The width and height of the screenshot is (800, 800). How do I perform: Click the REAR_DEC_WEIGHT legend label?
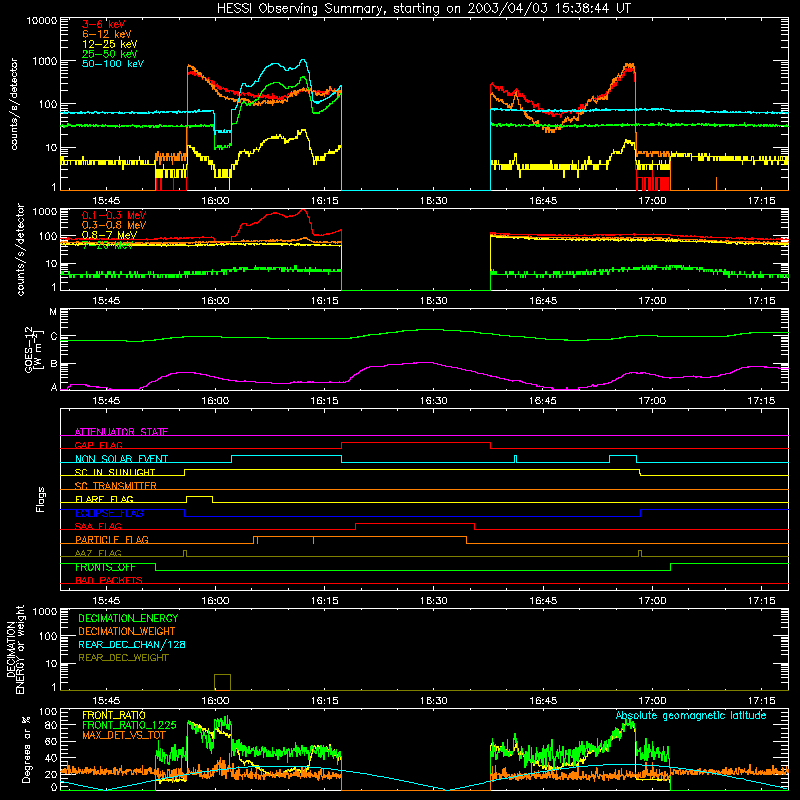(123, 658)
